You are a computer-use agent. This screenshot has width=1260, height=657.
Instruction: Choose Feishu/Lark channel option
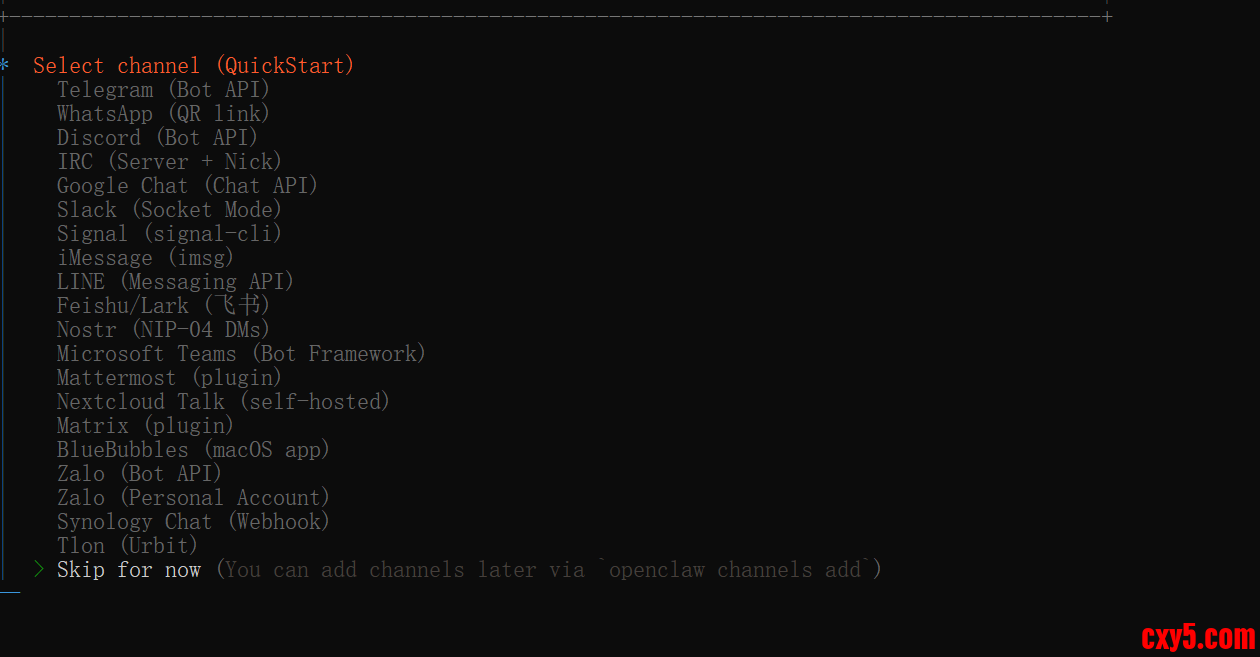pyautogui.click(x=163, y=306)
